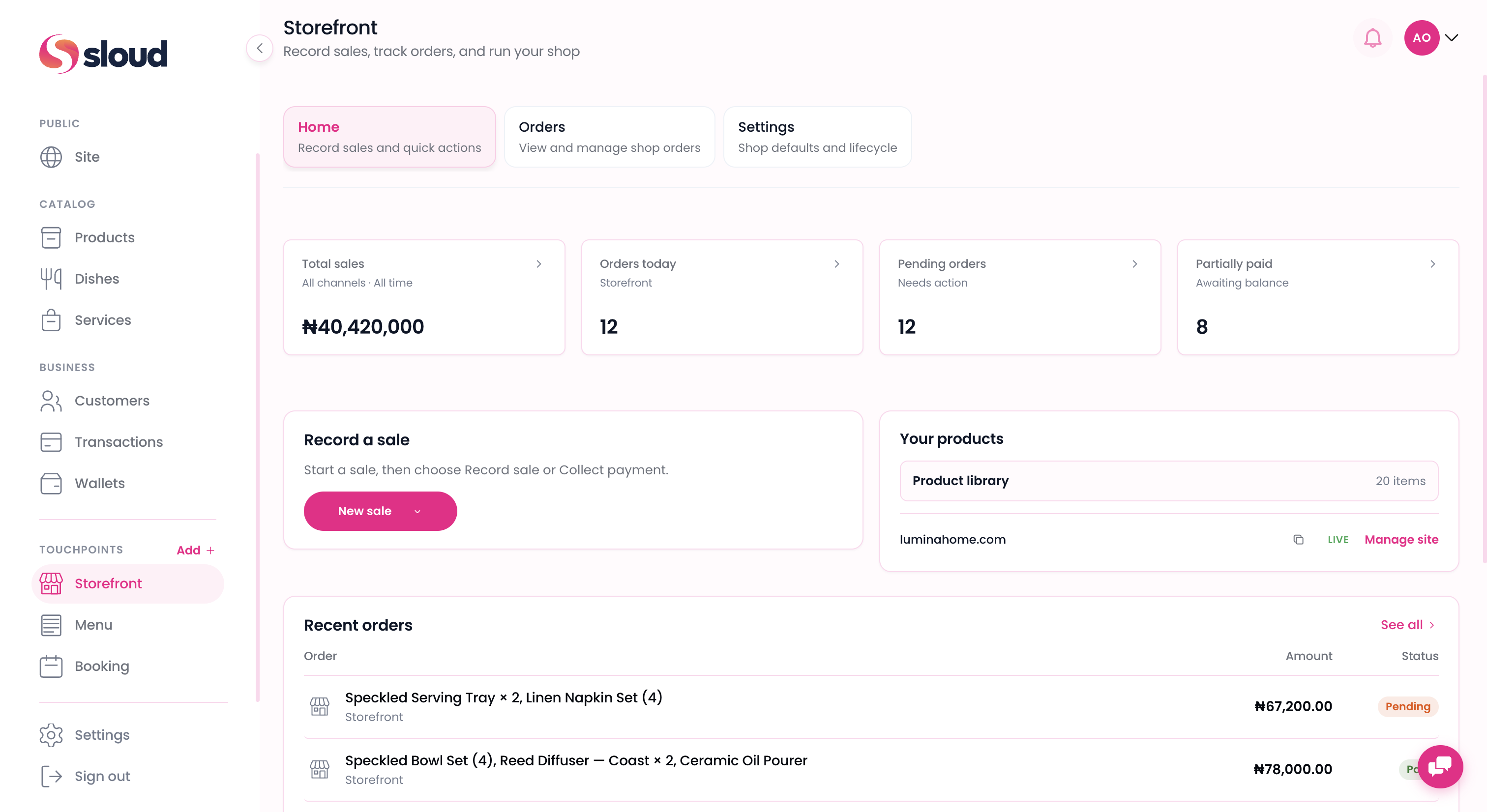Click the Status column header
Screen dimensions: 1487x812
(1420, 656)
